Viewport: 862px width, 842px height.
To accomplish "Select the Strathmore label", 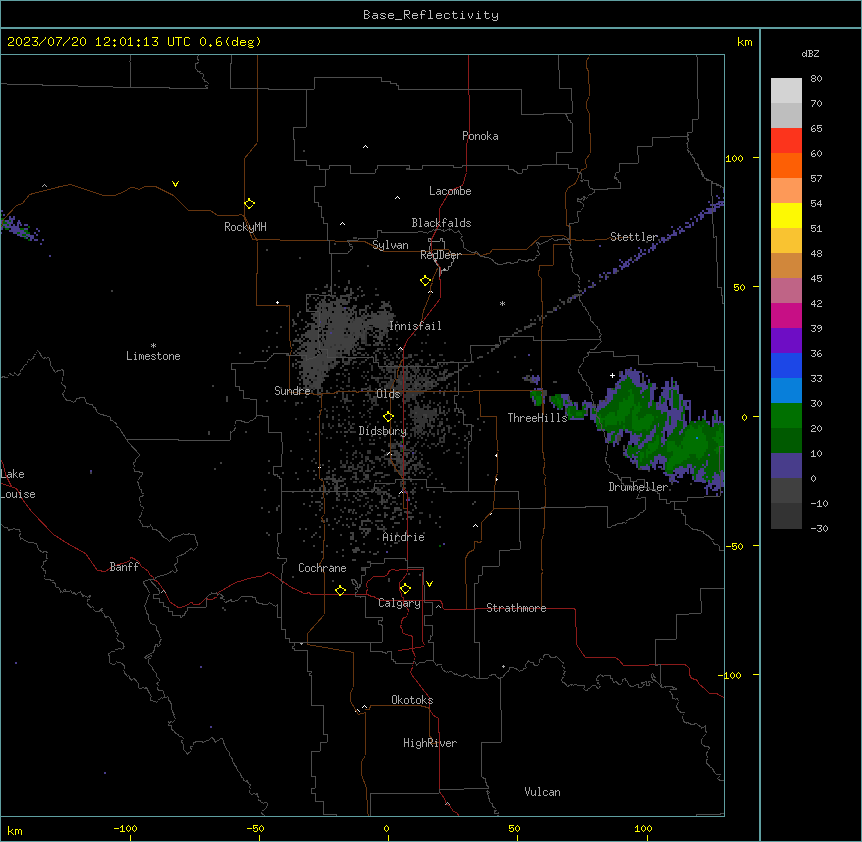I will [516, 608].
